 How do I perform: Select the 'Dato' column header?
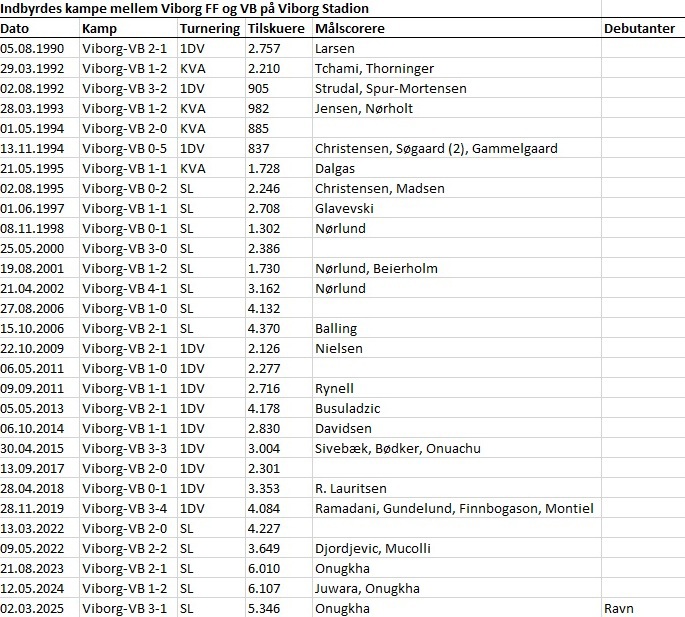click(x=15, y=28)
